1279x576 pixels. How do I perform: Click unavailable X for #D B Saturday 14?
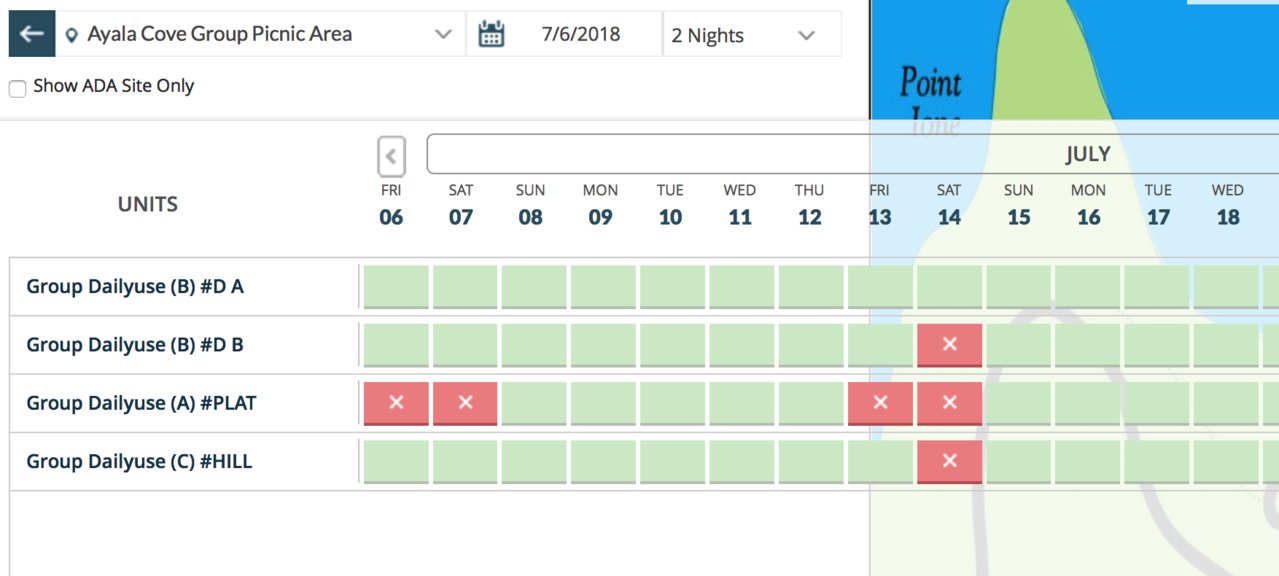950,345
